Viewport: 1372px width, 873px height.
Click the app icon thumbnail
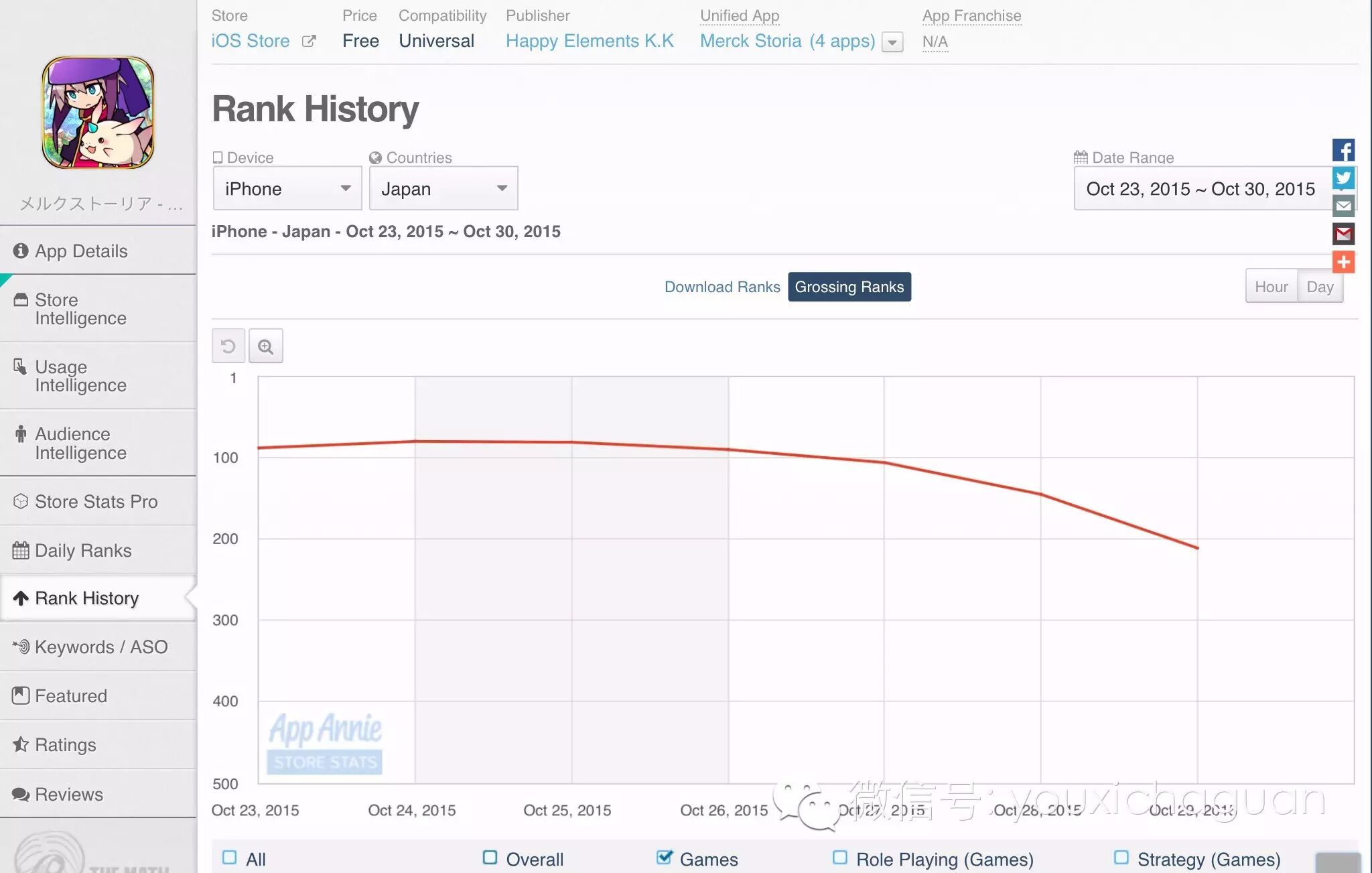coord(98,113)
